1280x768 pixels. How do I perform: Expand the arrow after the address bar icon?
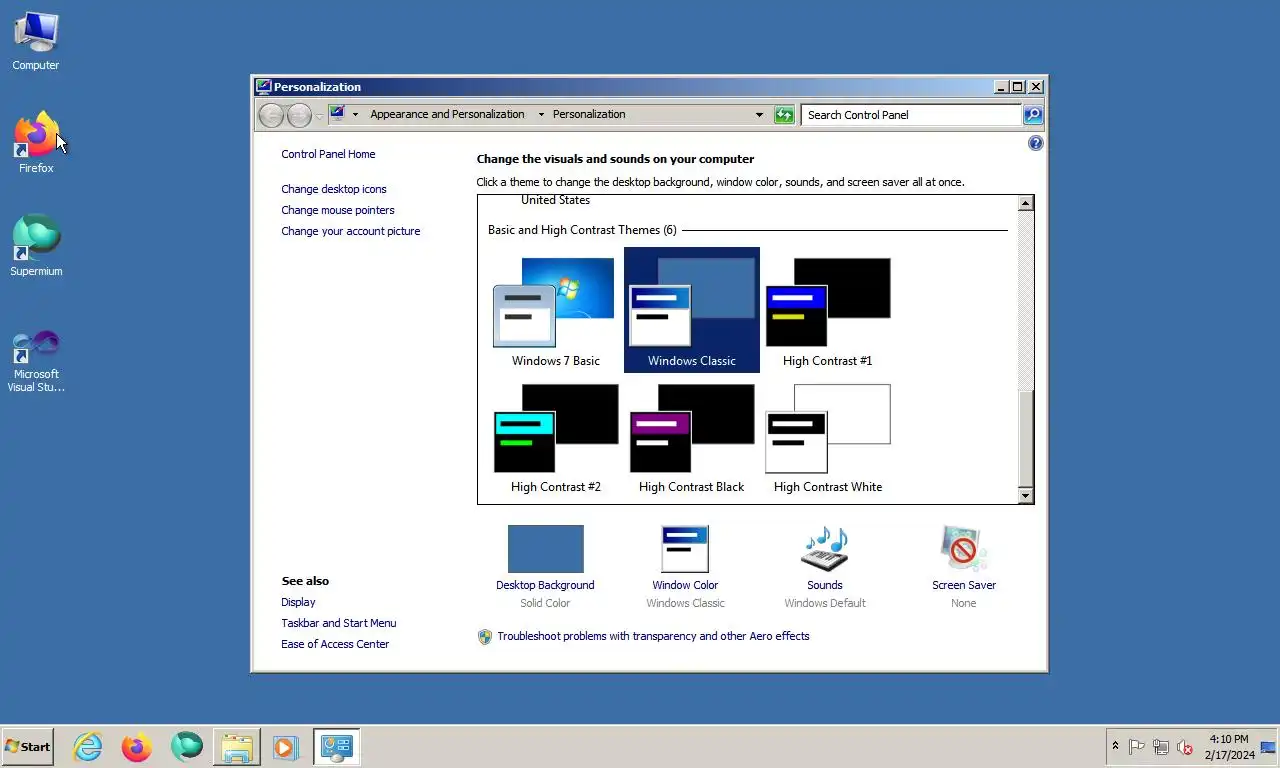click(355, 114)
